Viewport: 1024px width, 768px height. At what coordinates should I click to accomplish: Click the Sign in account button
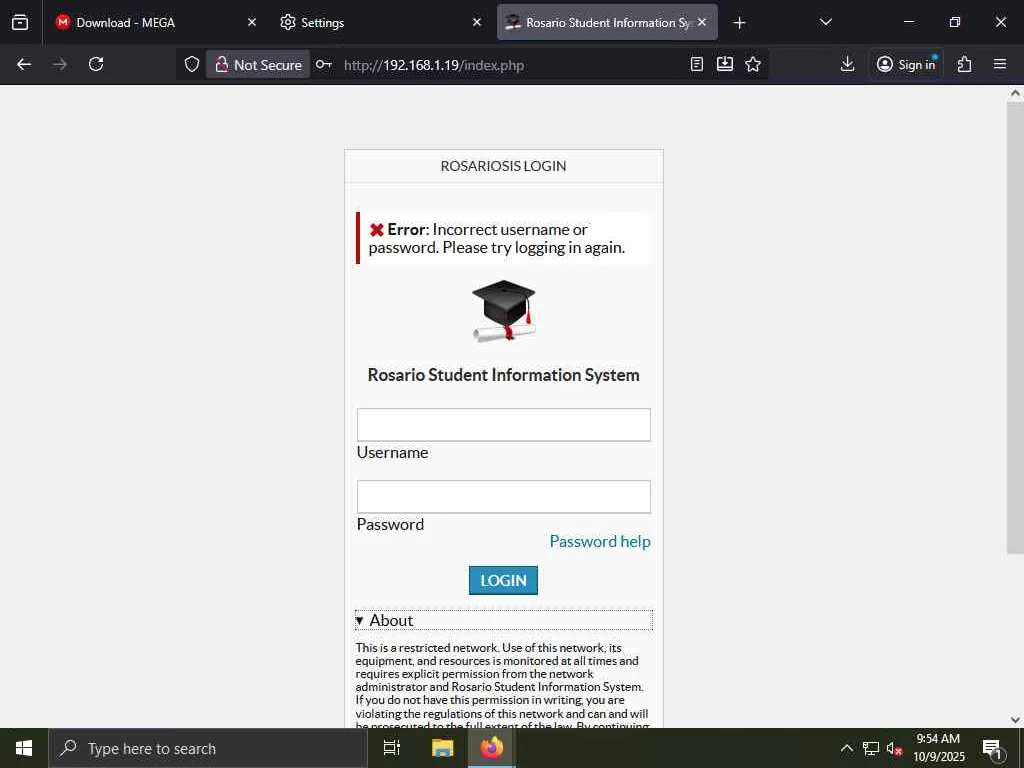pyautogui.click(x=906, y=65)
